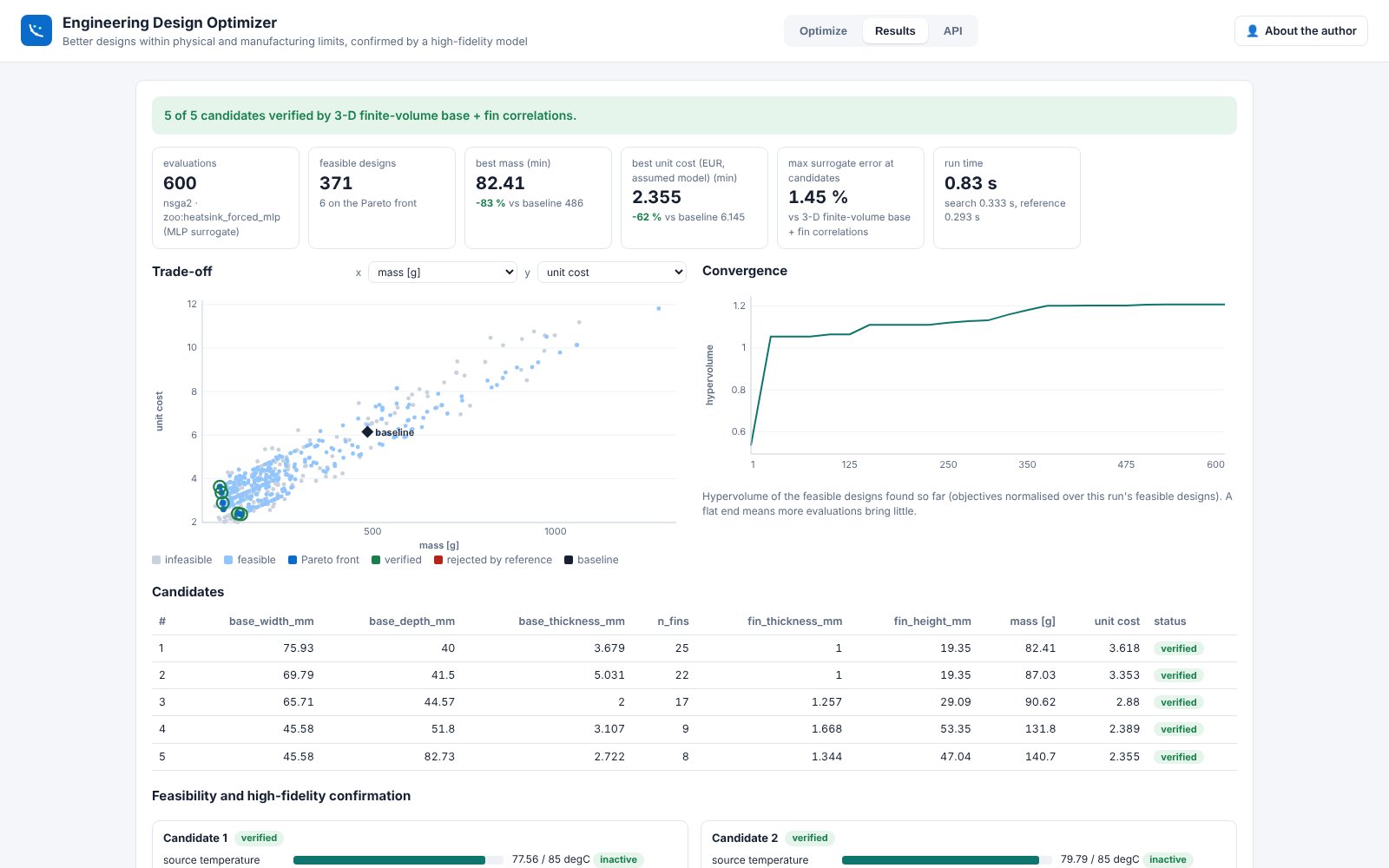Click the green verified legend swatch
The width and height of the screenshot is (1389, 868).
(376, 560)
